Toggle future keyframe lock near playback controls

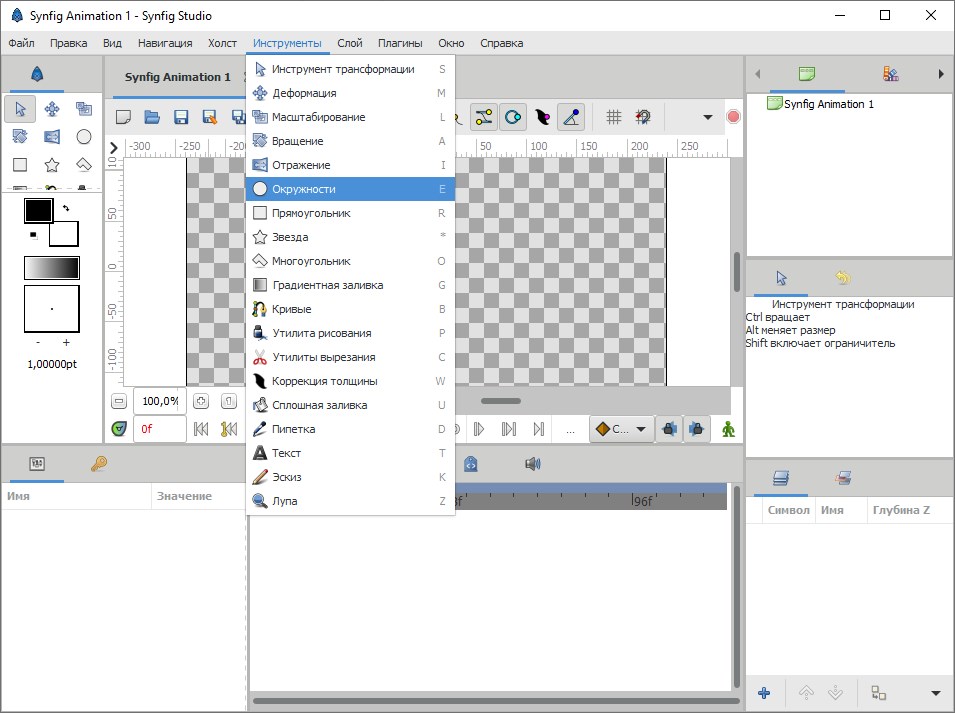[x=696, y=428]
